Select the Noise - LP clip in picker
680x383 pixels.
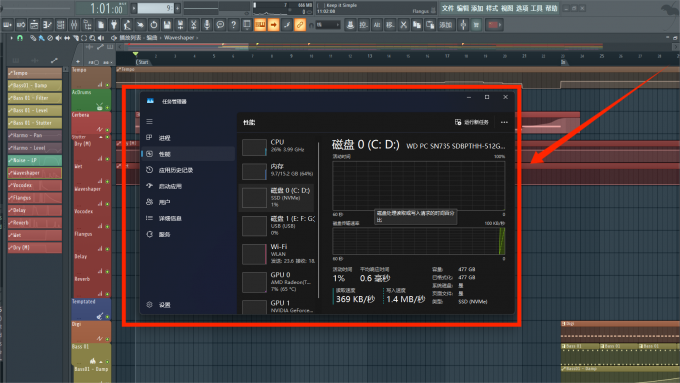tap(35, 160)
